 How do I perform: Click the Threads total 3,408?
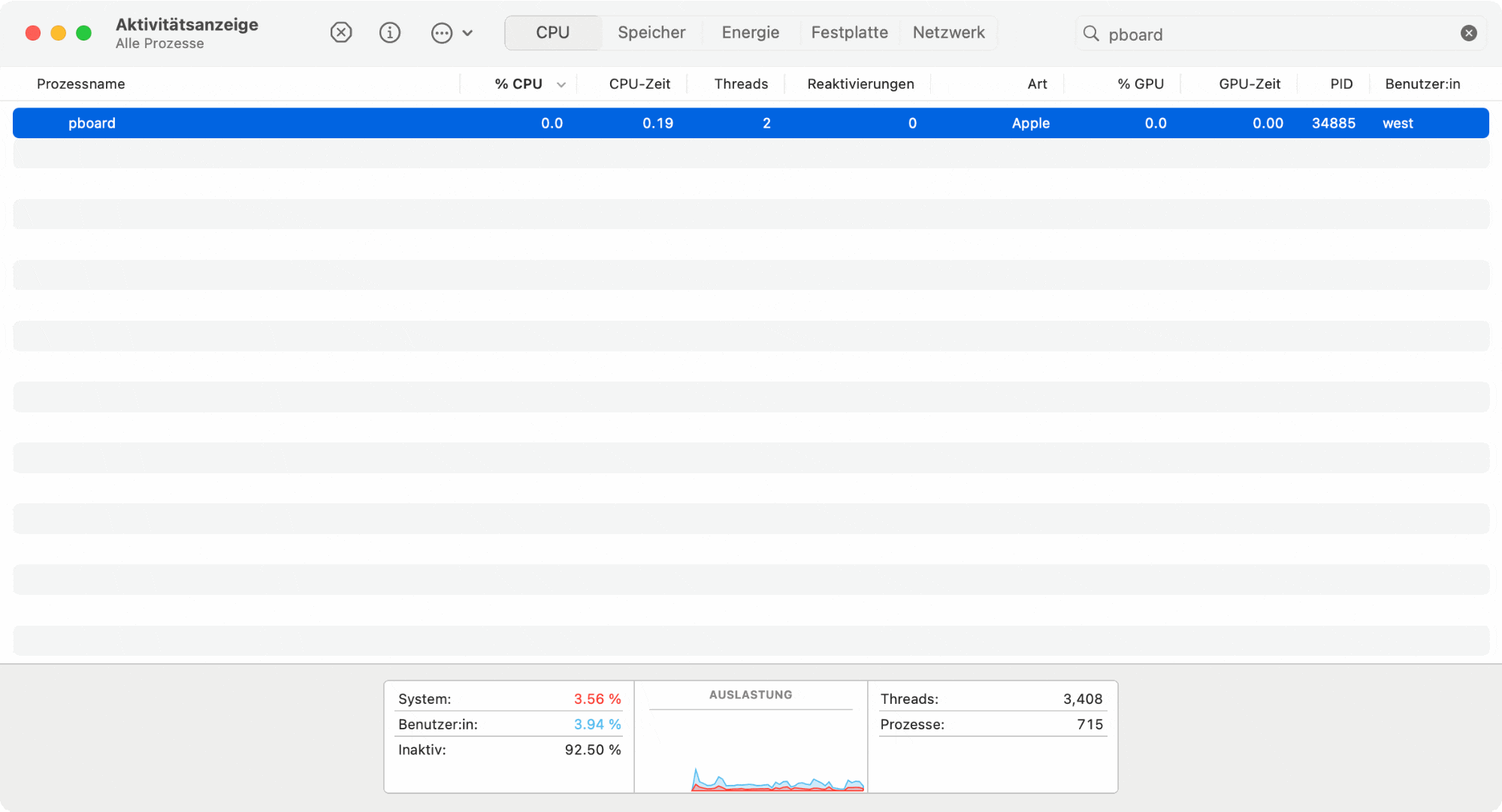(1083, 699)
